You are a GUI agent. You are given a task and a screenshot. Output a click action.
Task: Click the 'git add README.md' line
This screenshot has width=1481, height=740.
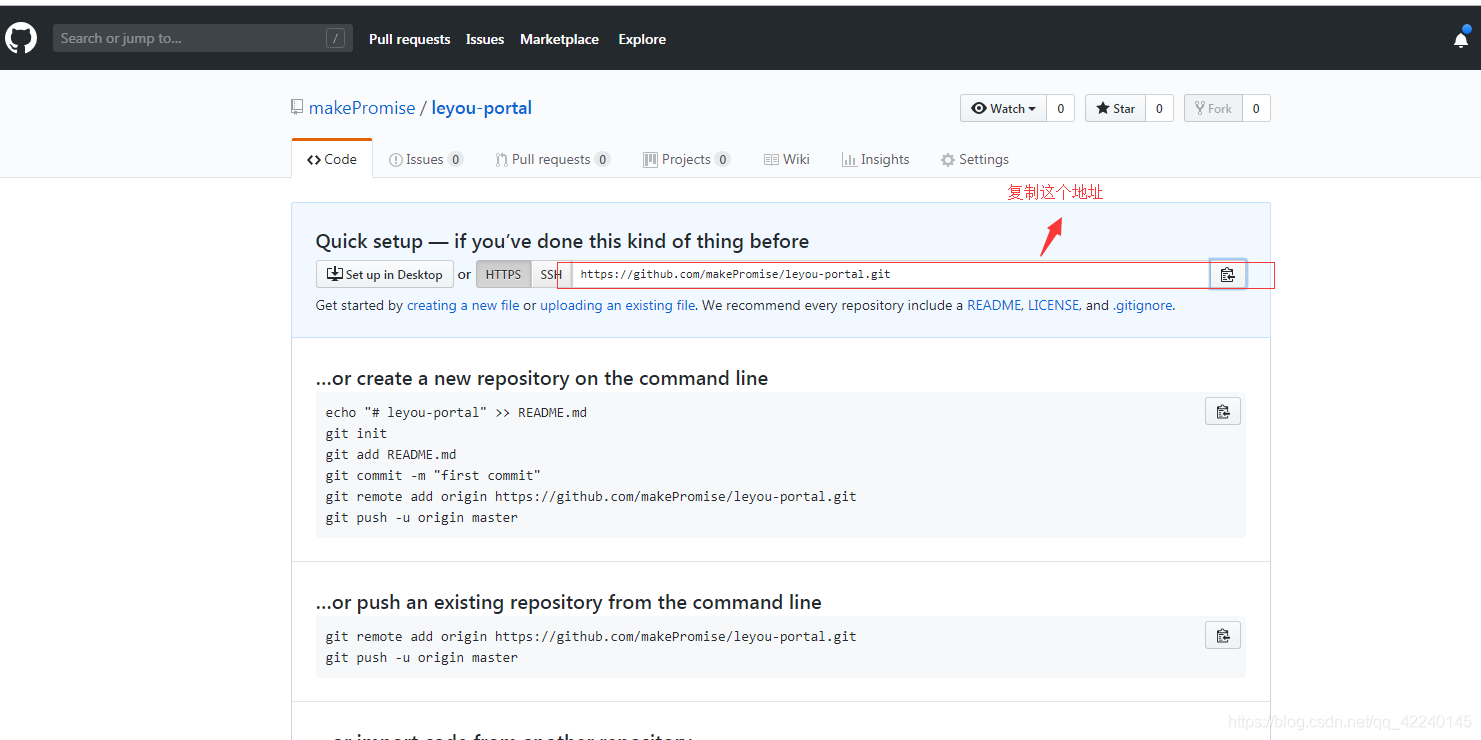[x=391, y=454]
